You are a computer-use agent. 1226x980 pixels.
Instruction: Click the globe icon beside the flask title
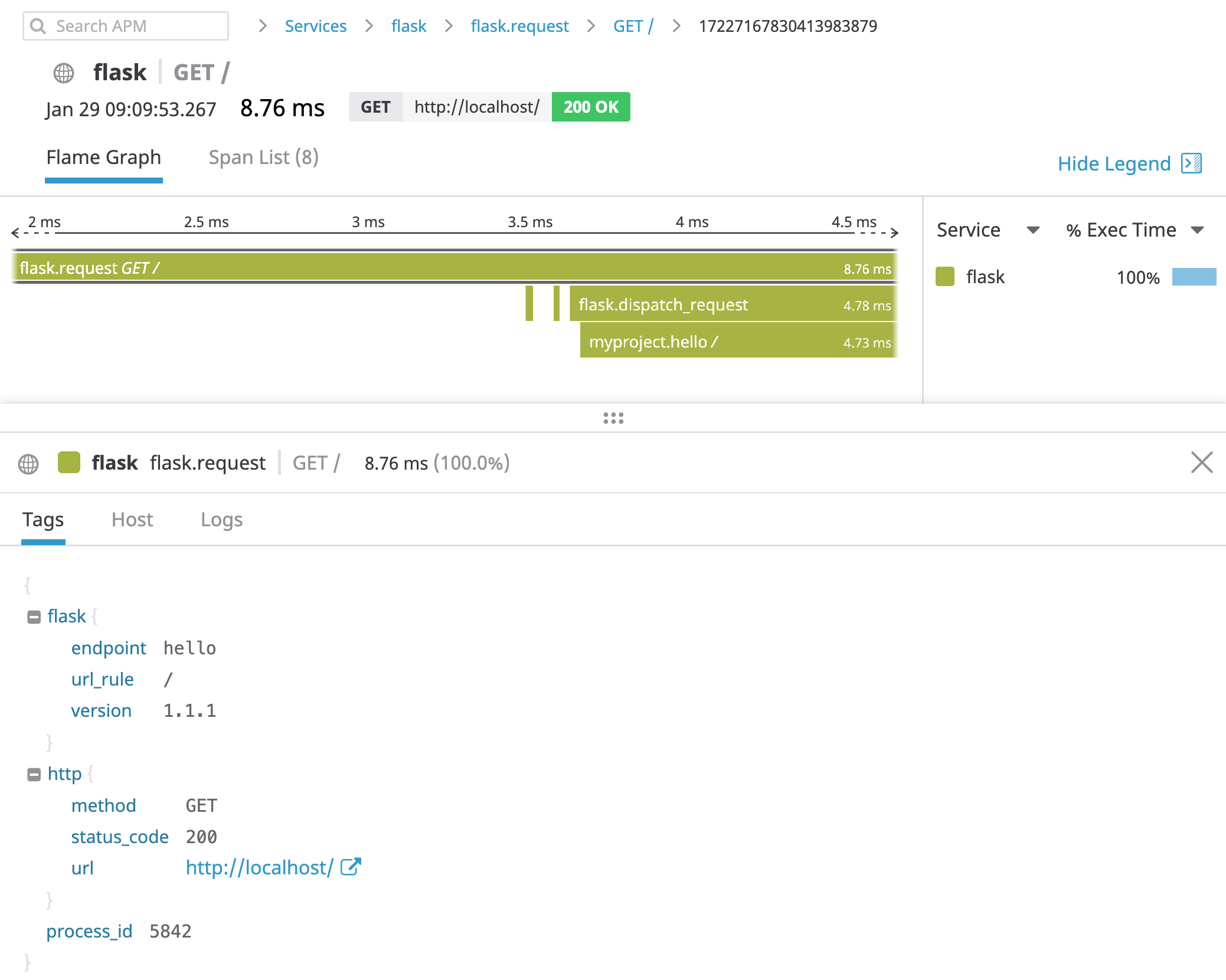[x=64, y=73]
